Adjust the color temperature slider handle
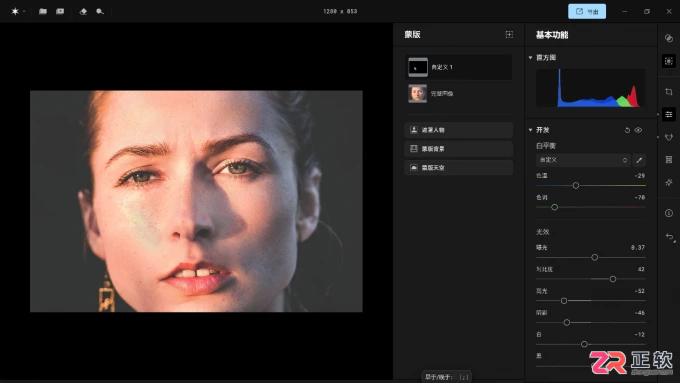The image size is (680, 383). [x=576, y=186]
